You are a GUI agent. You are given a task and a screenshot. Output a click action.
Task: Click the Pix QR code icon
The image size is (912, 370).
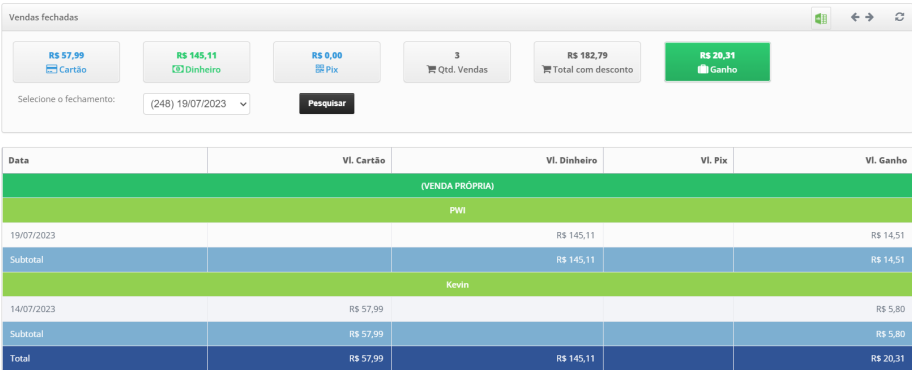coord(319,69)
